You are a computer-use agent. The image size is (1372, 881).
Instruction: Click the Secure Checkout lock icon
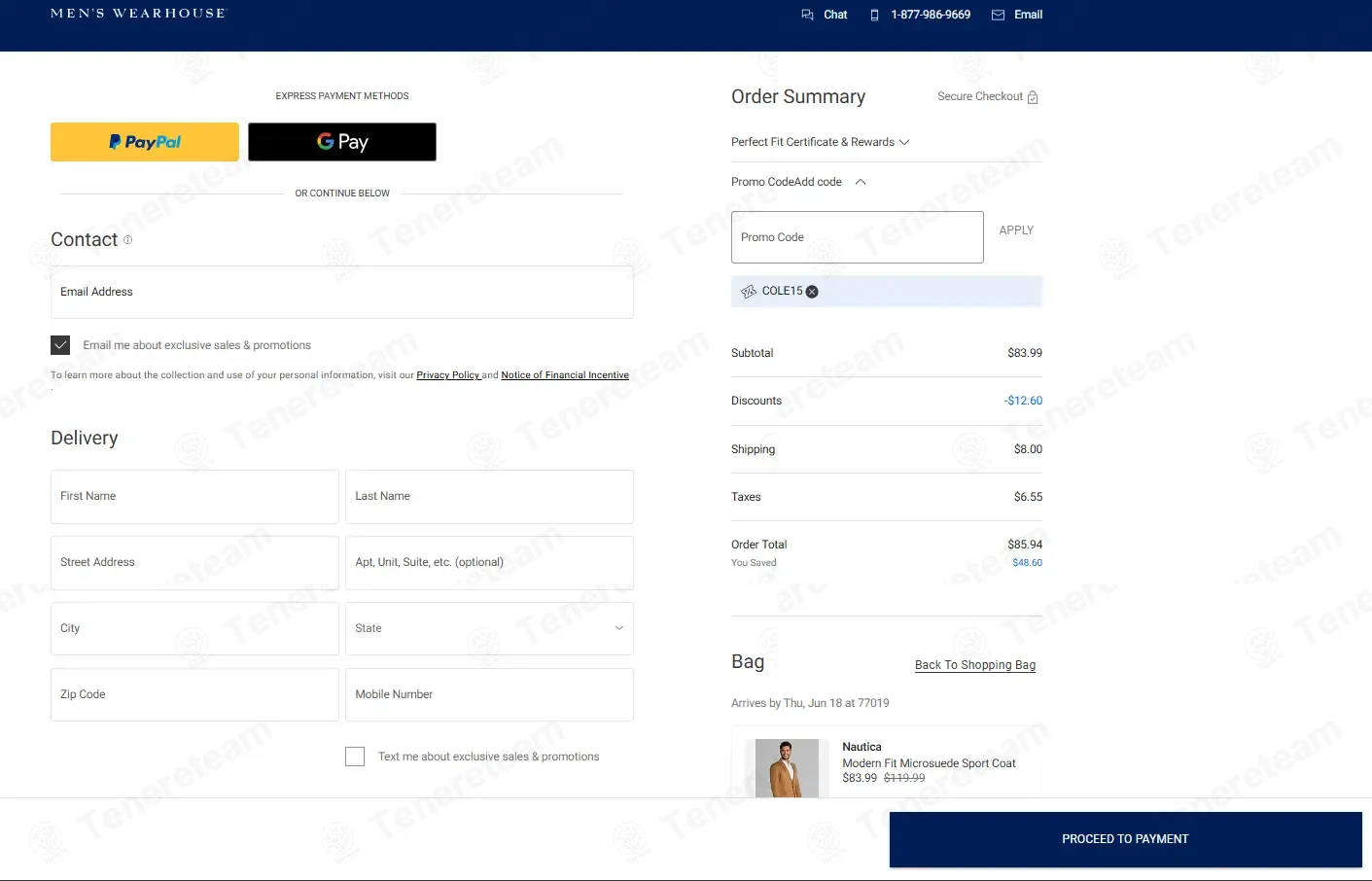coord(1033,97)
